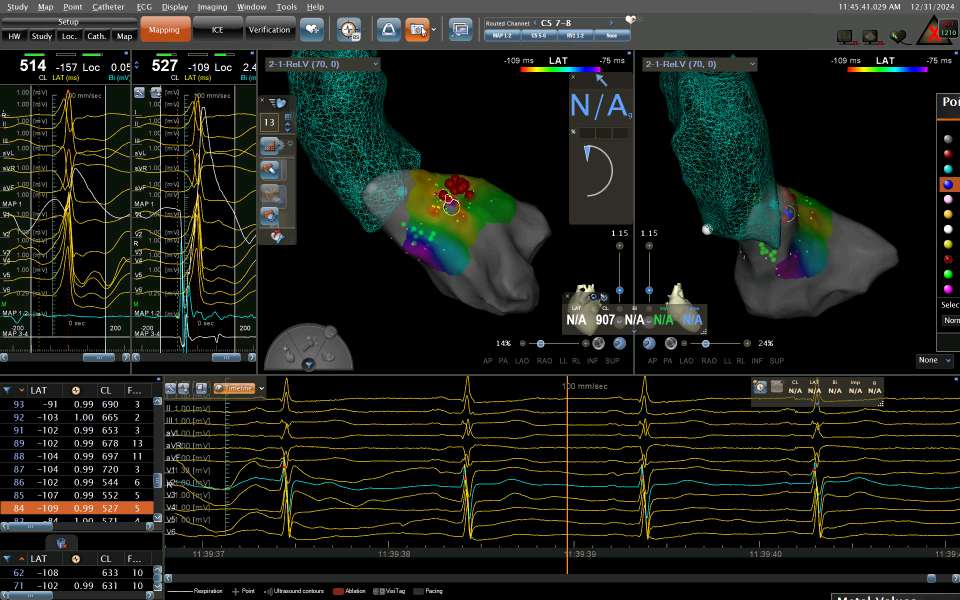Screen dimensions: 960x600
Task: Click the arch-shaped toolbar icon
Action: pyautogui.click(x=388, y=29)
